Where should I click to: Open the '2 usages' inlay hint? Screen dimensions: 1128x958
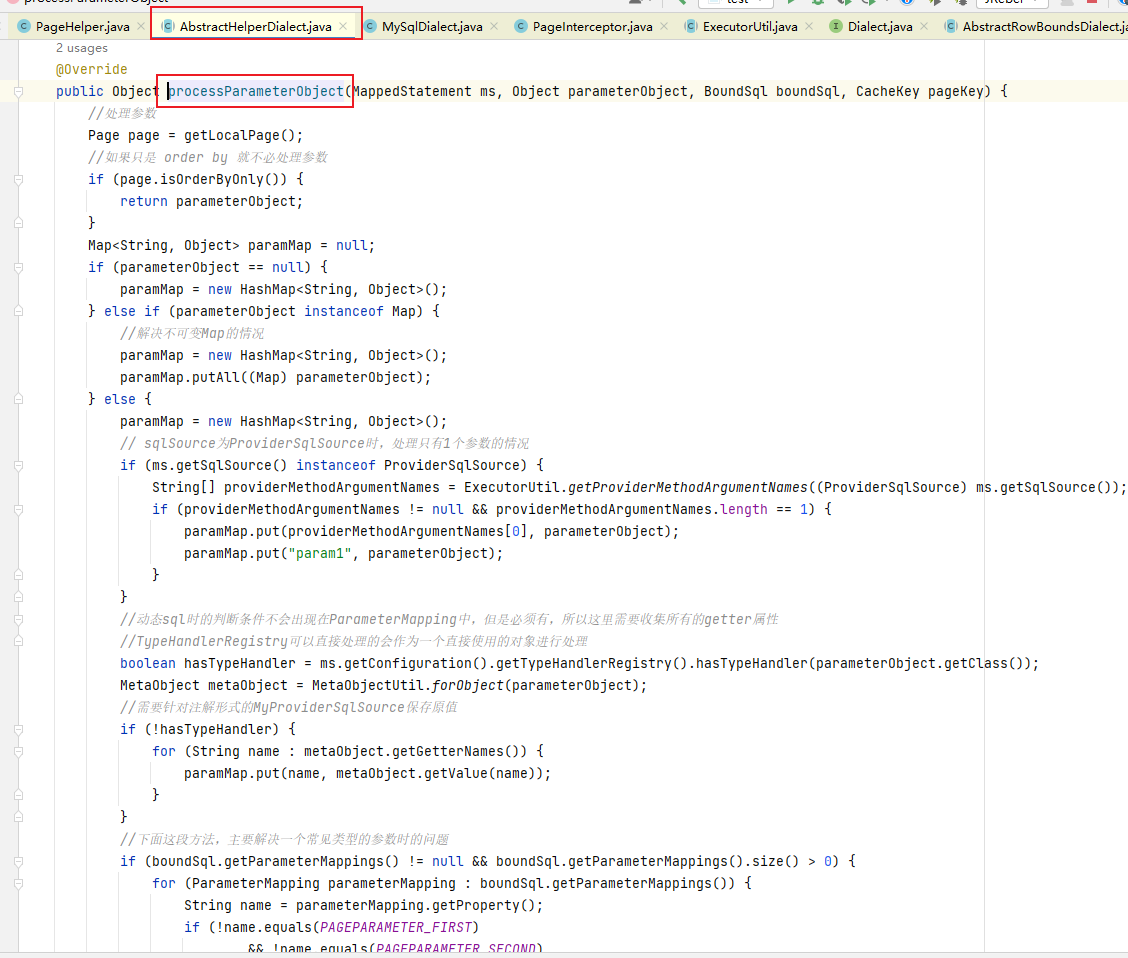(x=82, y=48)
